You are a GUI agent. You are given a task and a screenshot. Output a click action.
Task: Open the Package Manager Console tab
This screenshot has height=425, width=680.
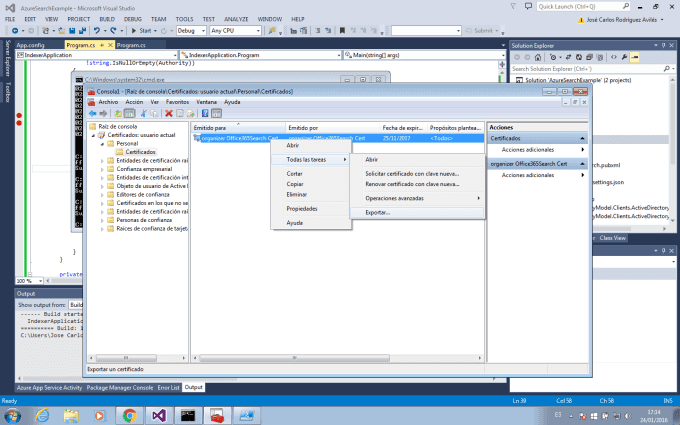point(120,388)
